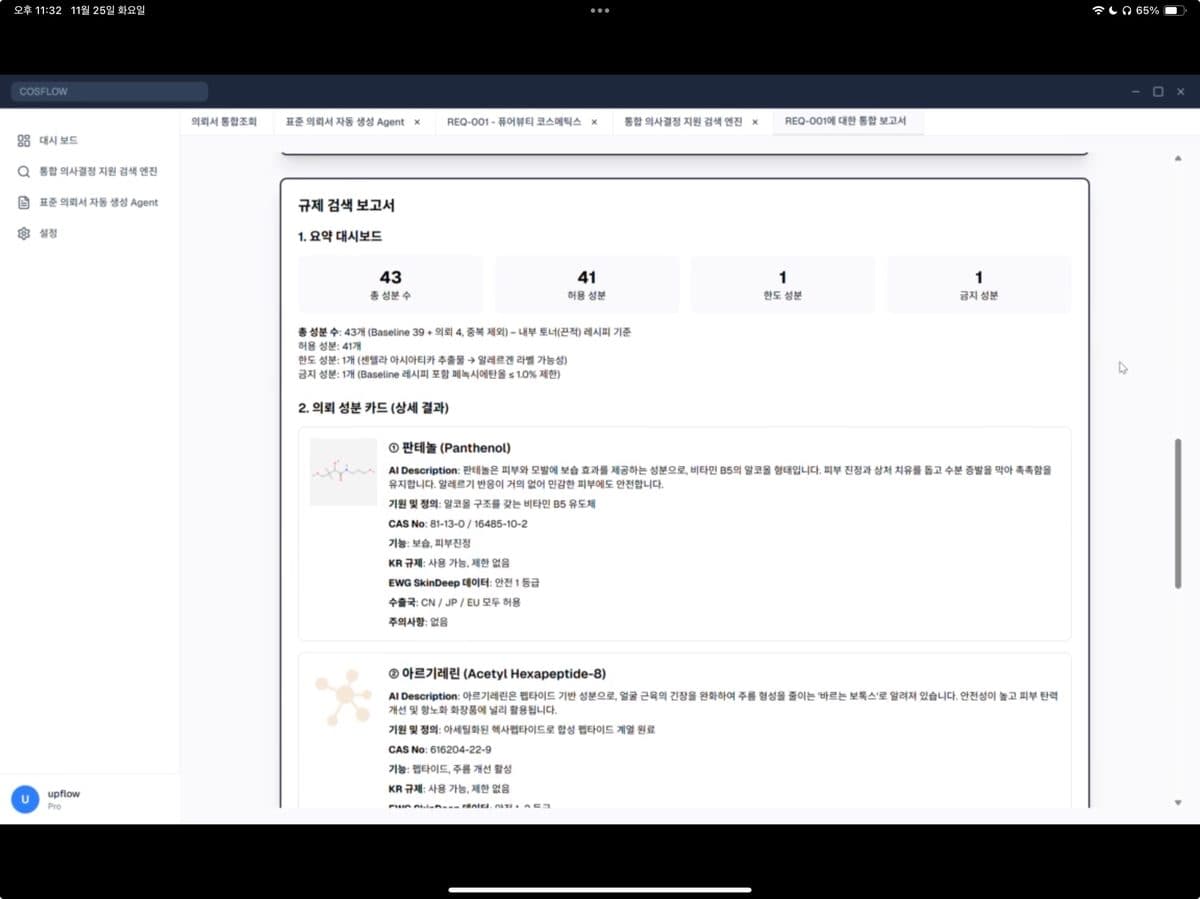
Task: Click the upflow user avatar
Action: (x=25, y=799)
